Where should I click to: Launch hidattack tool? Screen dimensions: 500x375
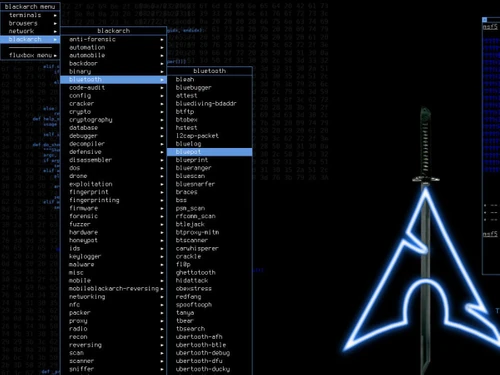click(209, 280)
